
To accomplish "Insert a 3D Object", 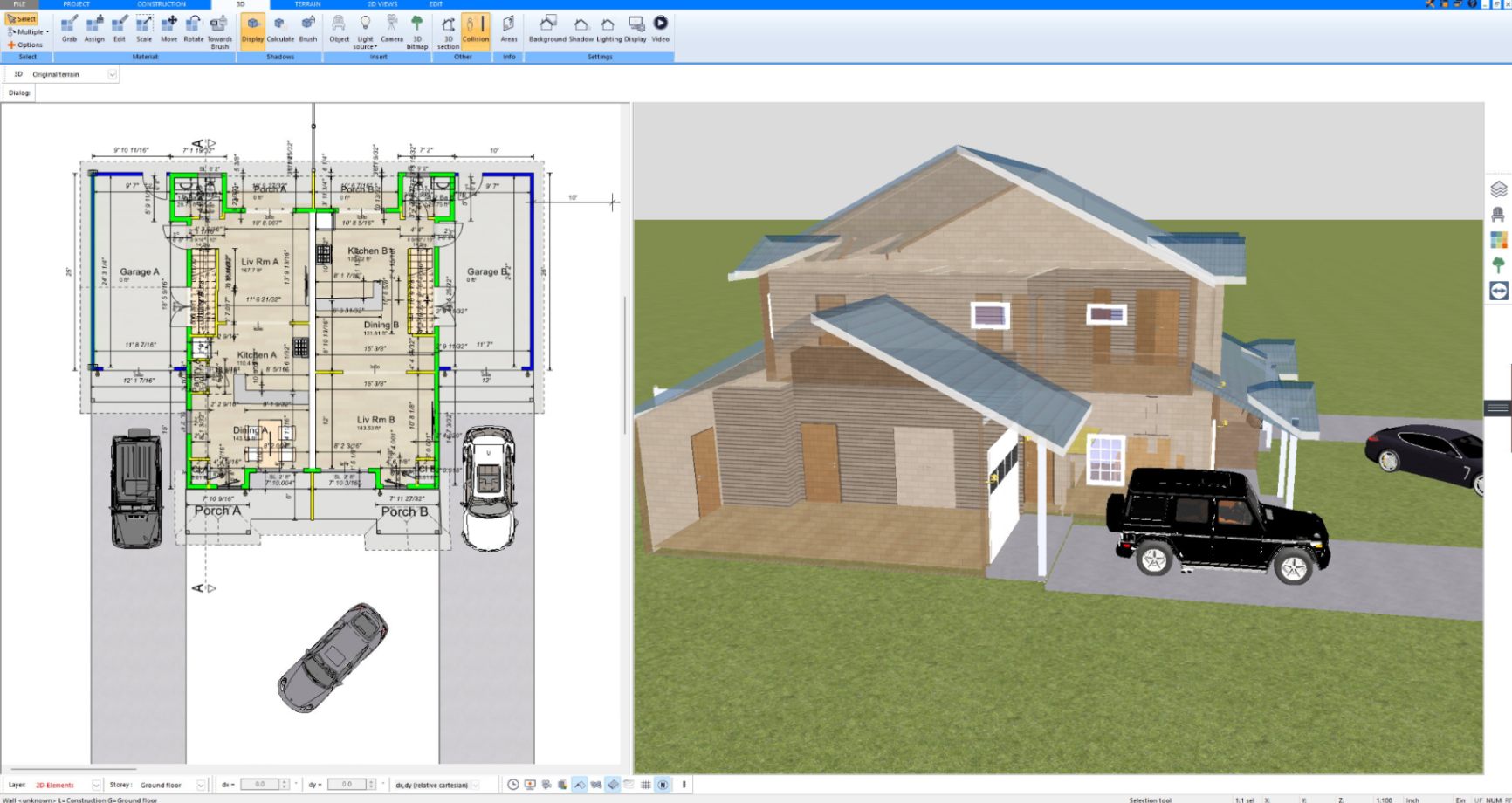I will 339,28.
